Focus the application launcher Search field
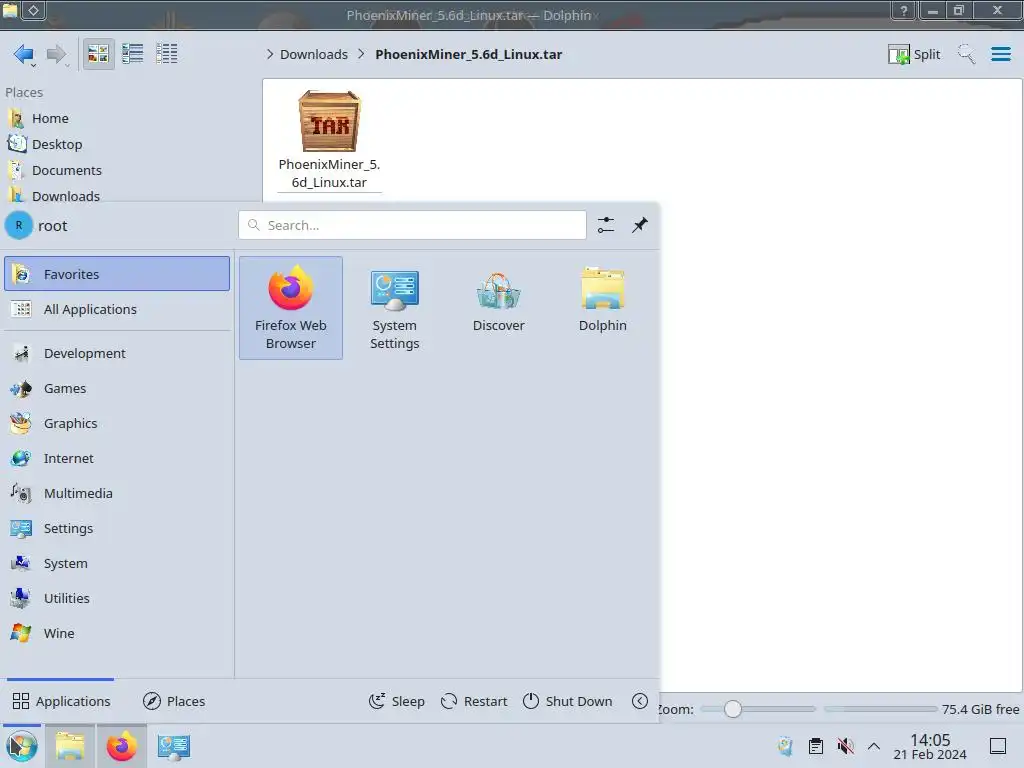Viewport: 1024px width, 768px height. pyautogui.click(x=412, y=225)
